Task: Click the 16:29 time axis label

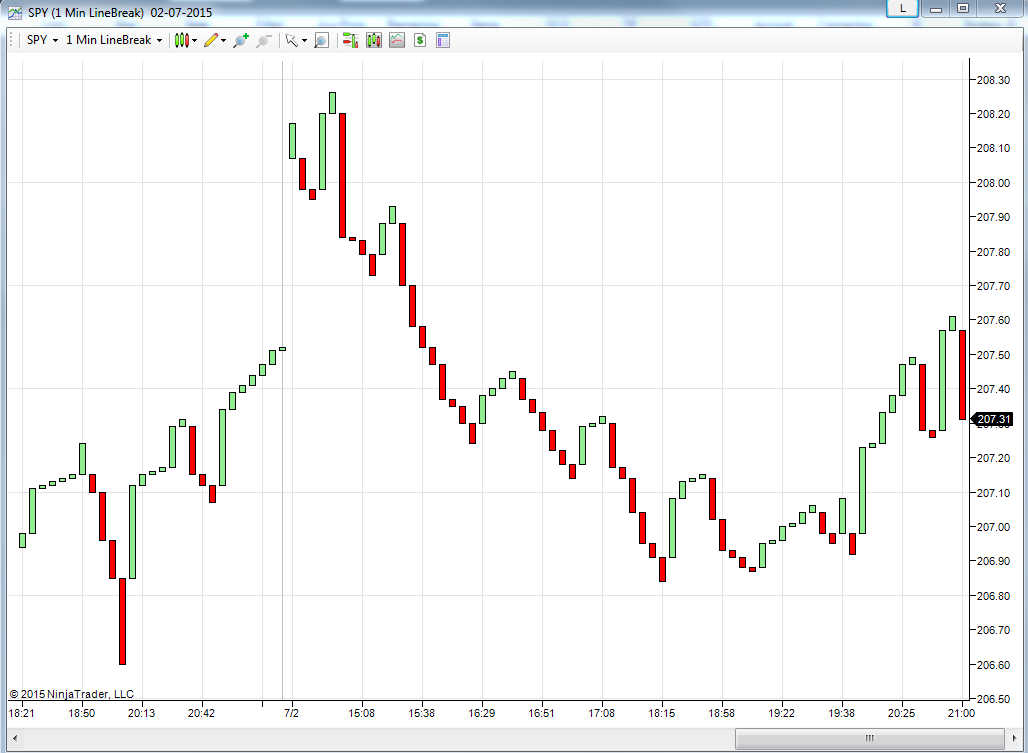Action: pos(481,713)
